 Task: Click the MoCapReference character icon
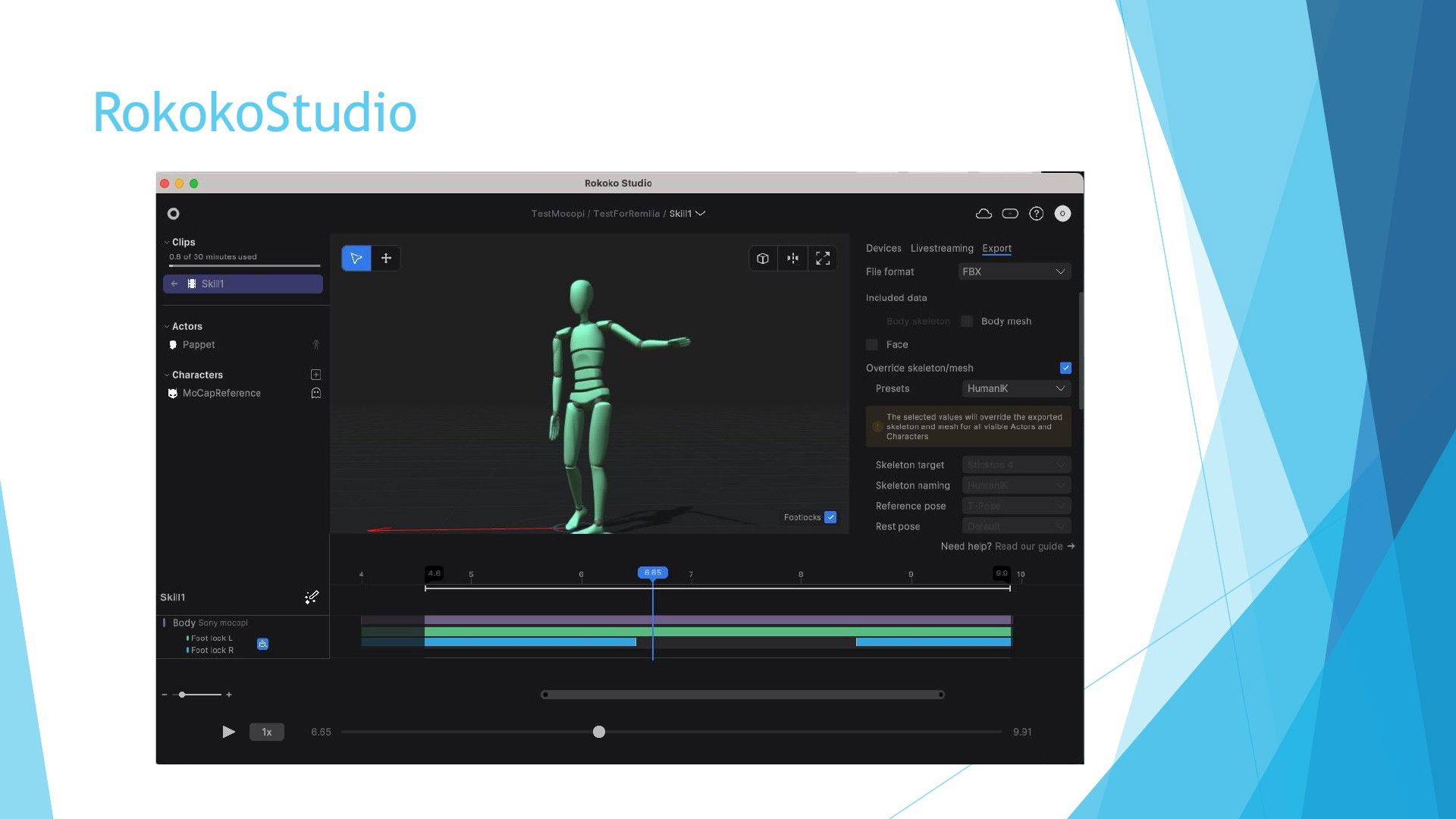pos(173,394)
